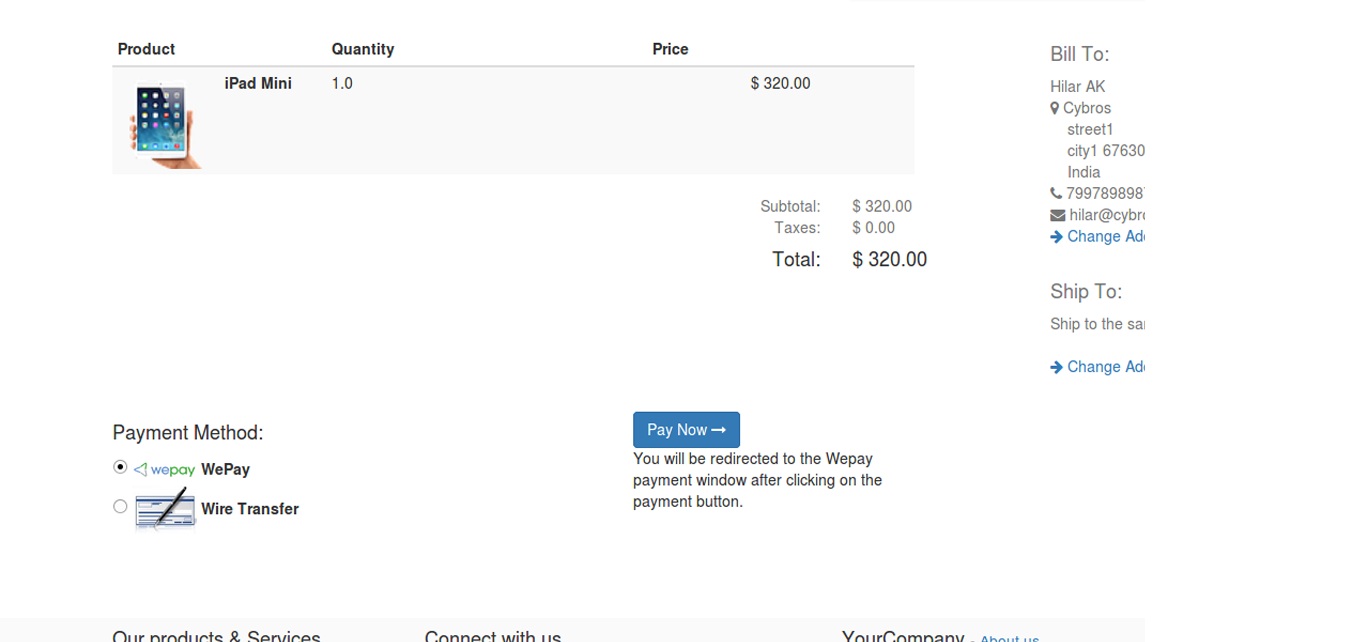This screenshot has width=1351, height=642.
Task: Click the Product column header
Action: [146, 49]
